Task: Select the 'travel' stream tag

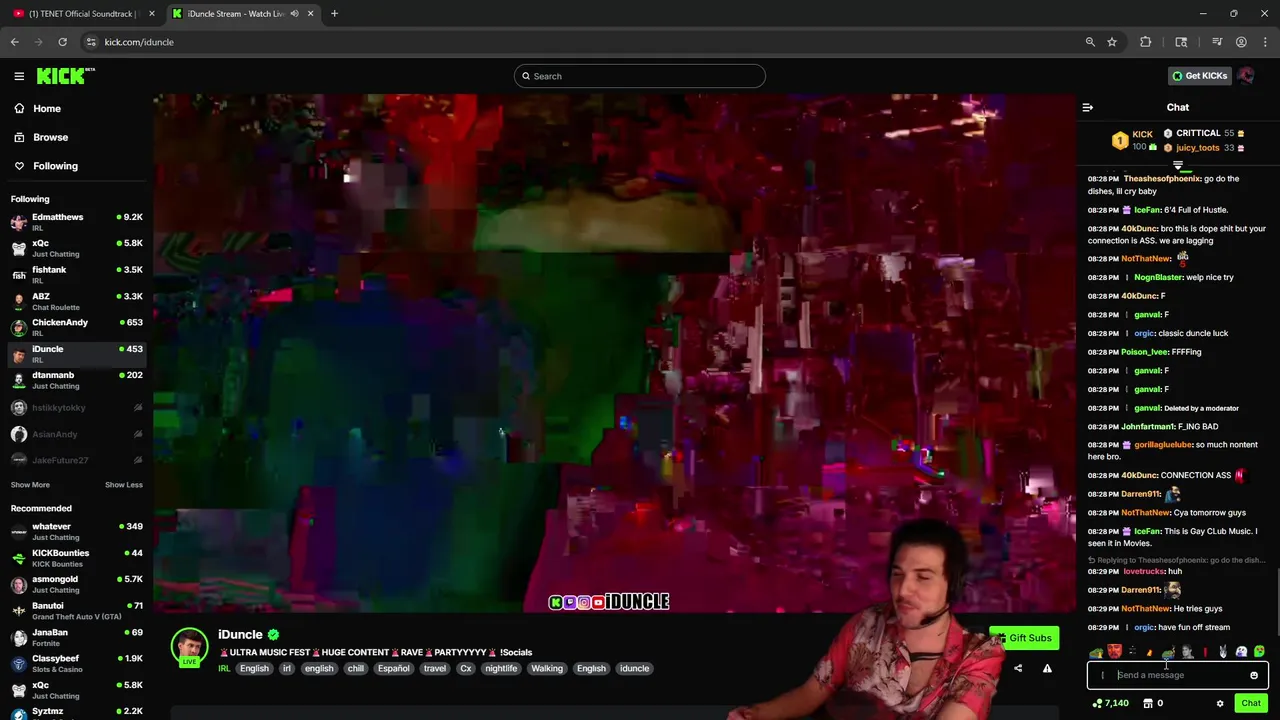Action: [x=435, y=668]
